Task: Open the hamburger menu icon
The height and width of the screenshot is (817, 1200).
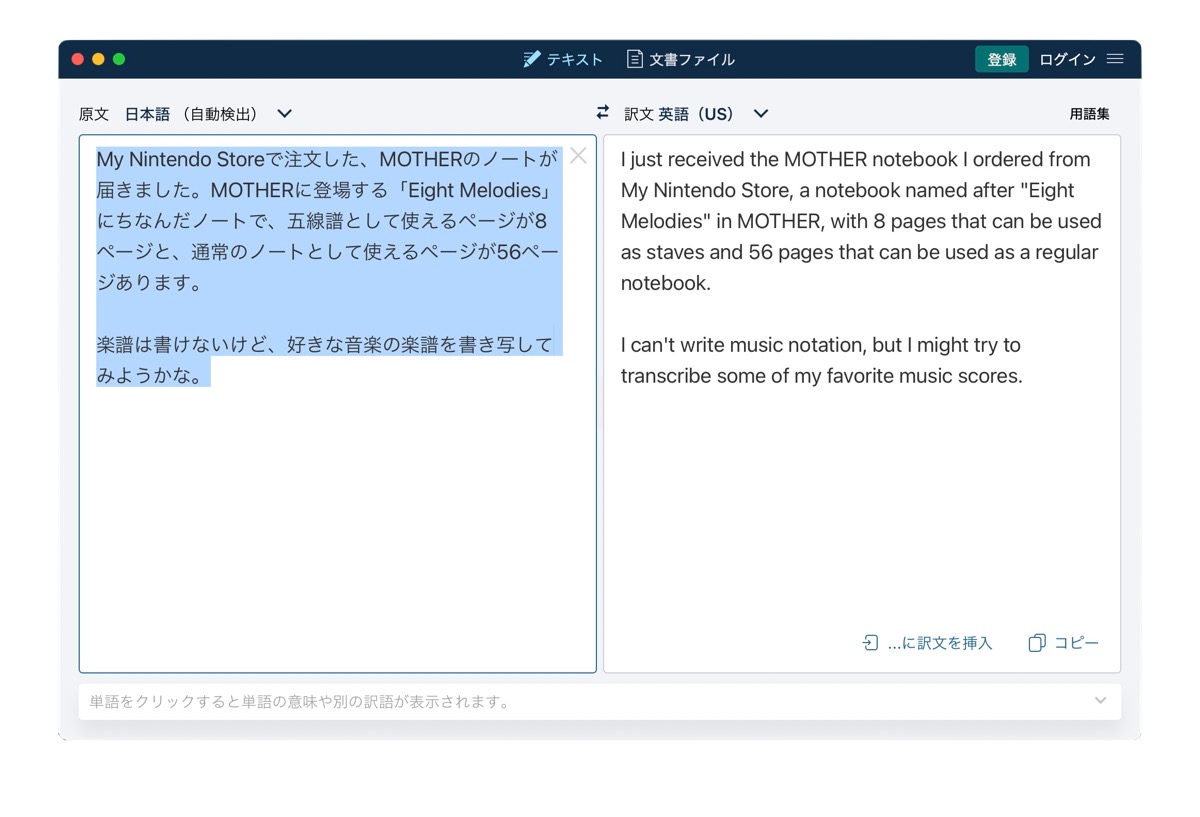Action: click(x=1115, y=59)
